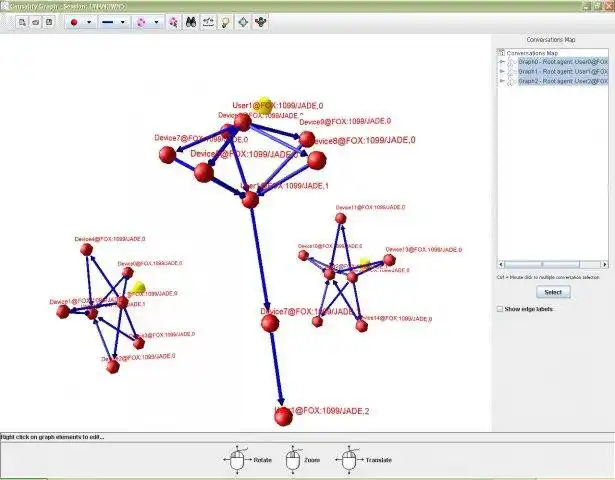615x480 pixels.
Task: Click the conversations list horizontal scrollbar
Action: (x=553, y=264)
